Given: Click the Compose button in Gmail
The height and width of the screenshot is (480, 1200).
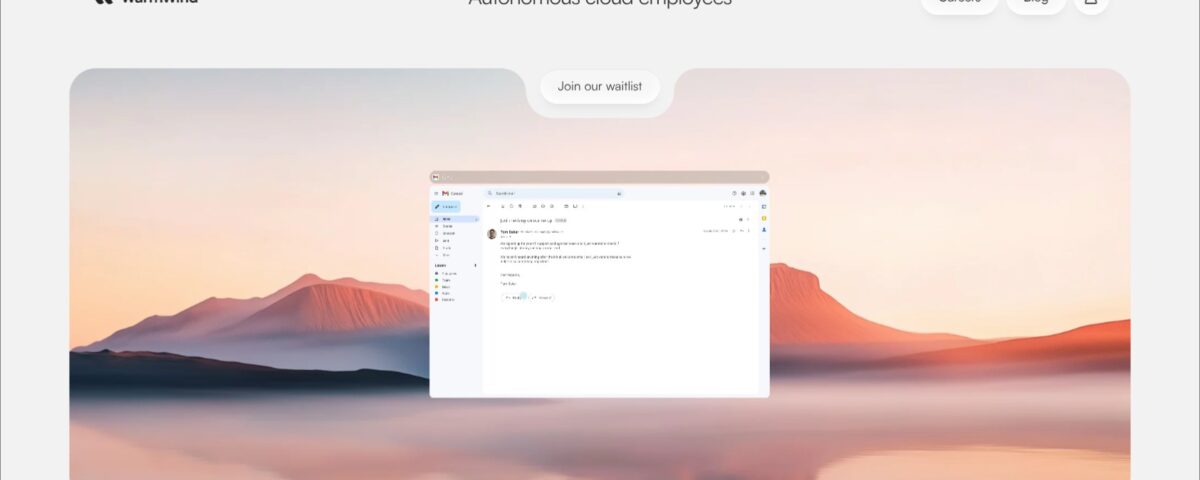Looking at the screenshot, I should coord(446,206).
